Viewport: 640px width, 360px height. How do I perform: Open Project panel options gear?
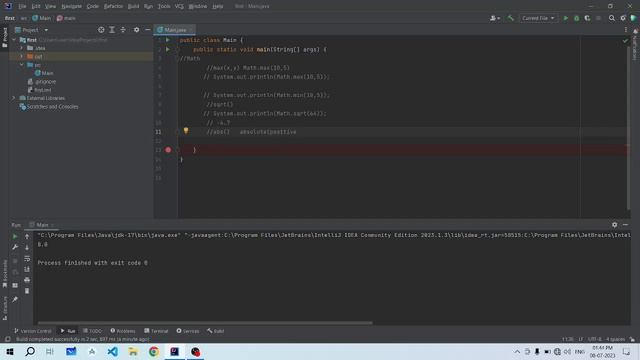[136, 30]
